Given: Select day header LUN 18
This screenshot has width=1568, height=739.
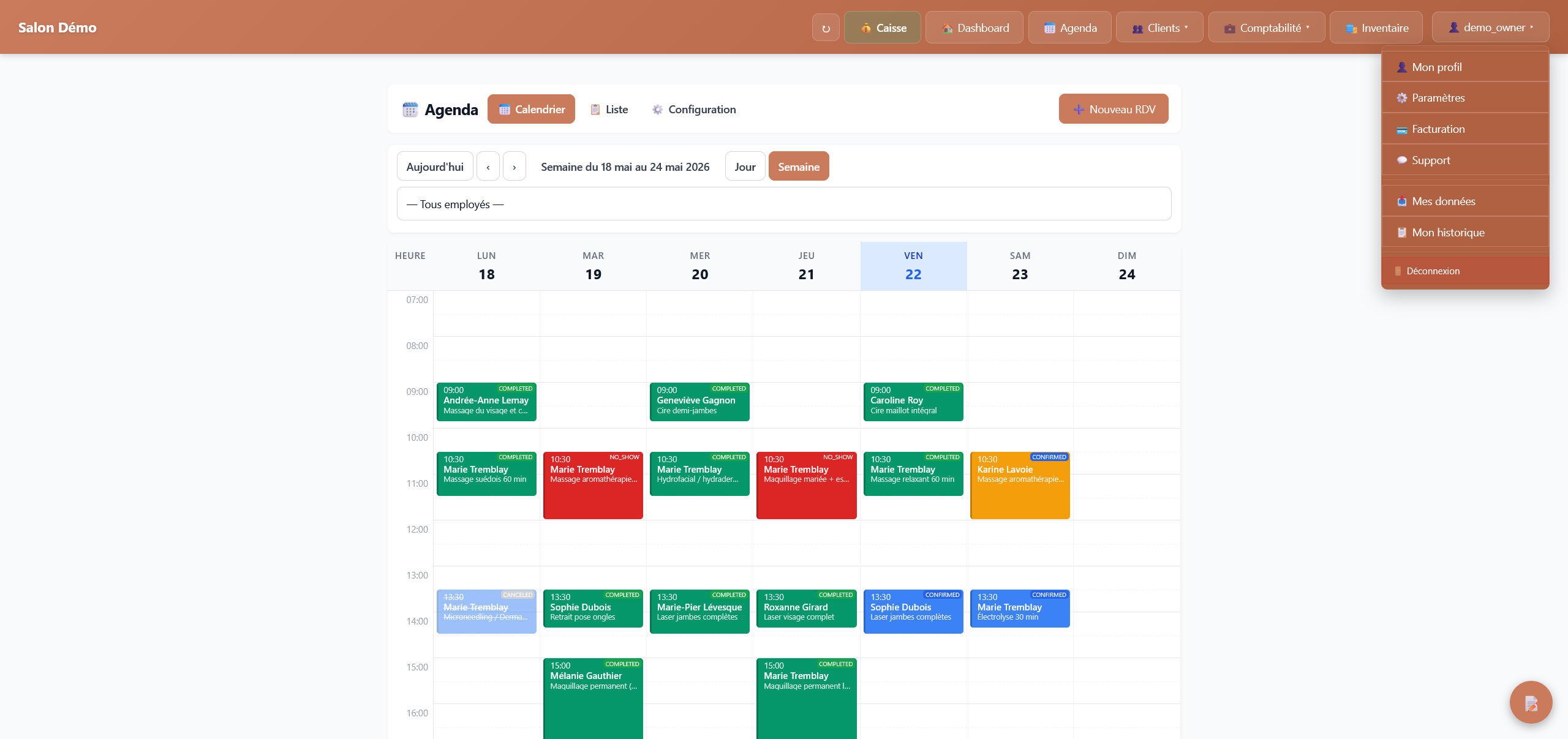Looking at the screenshot, I should coord(486,266).
